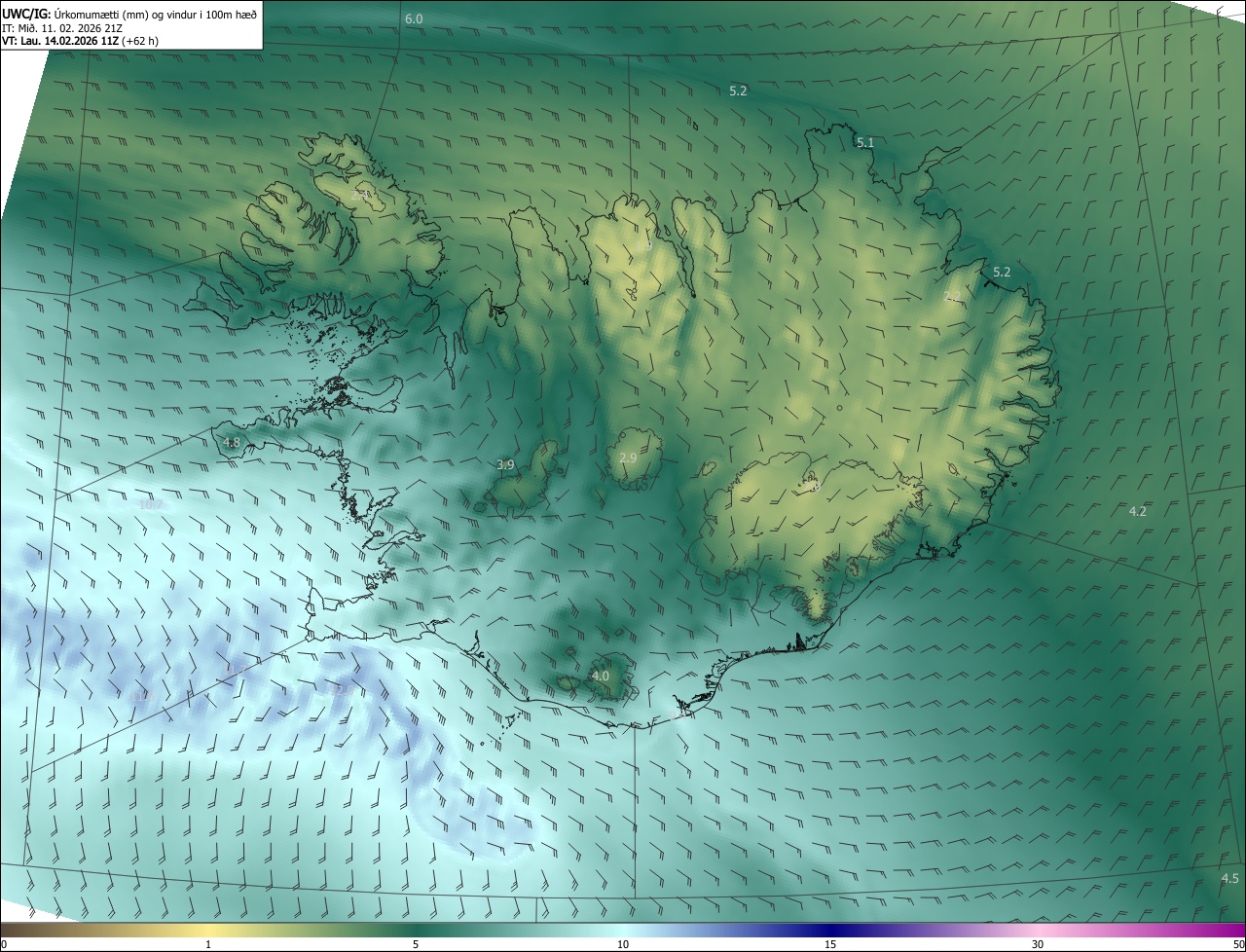Pick the '2.9' value label on the glacier

click(x=628, y=458)
